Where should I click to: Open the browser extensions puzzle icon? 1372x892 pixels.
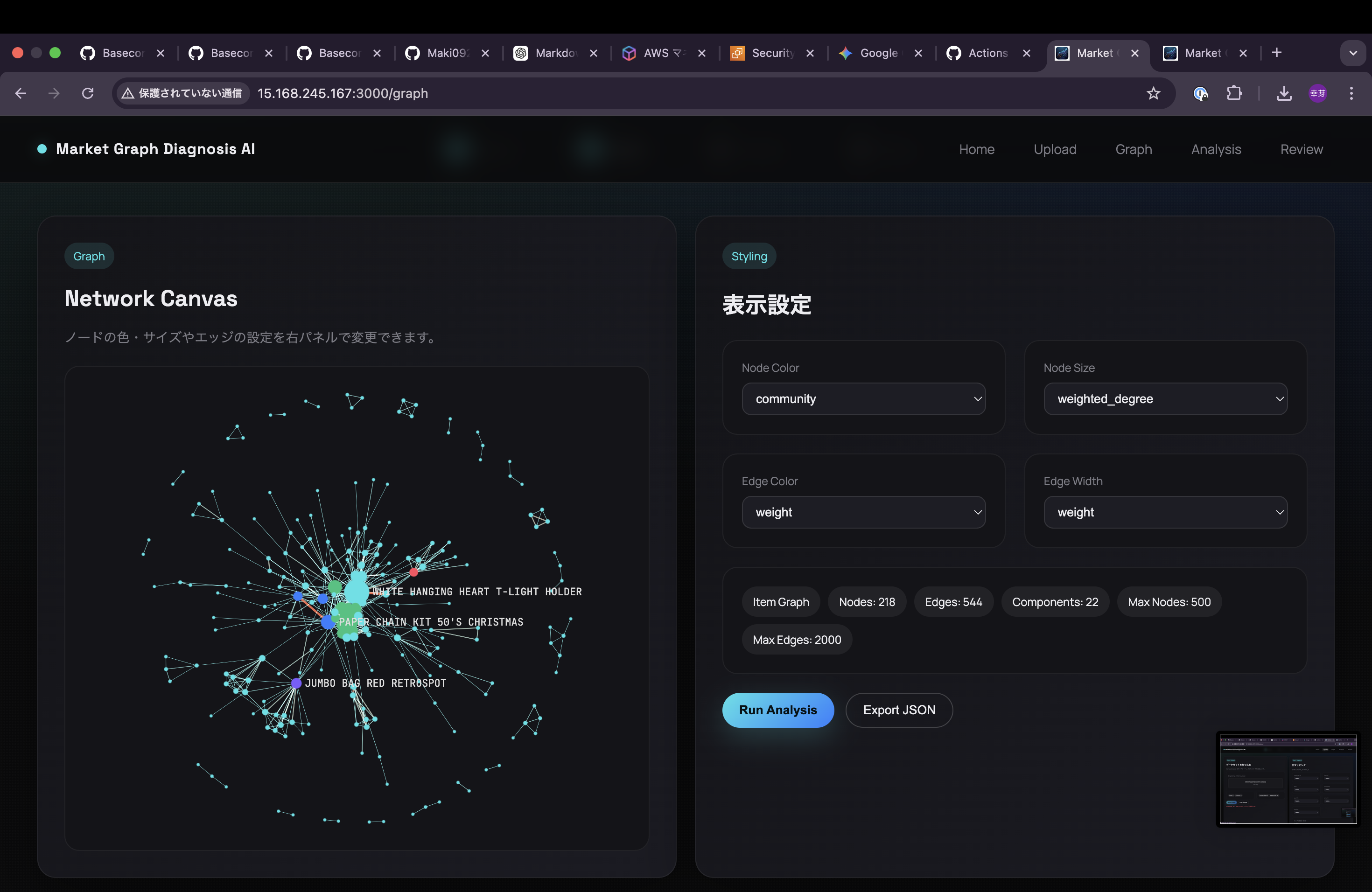point(1234,93)
